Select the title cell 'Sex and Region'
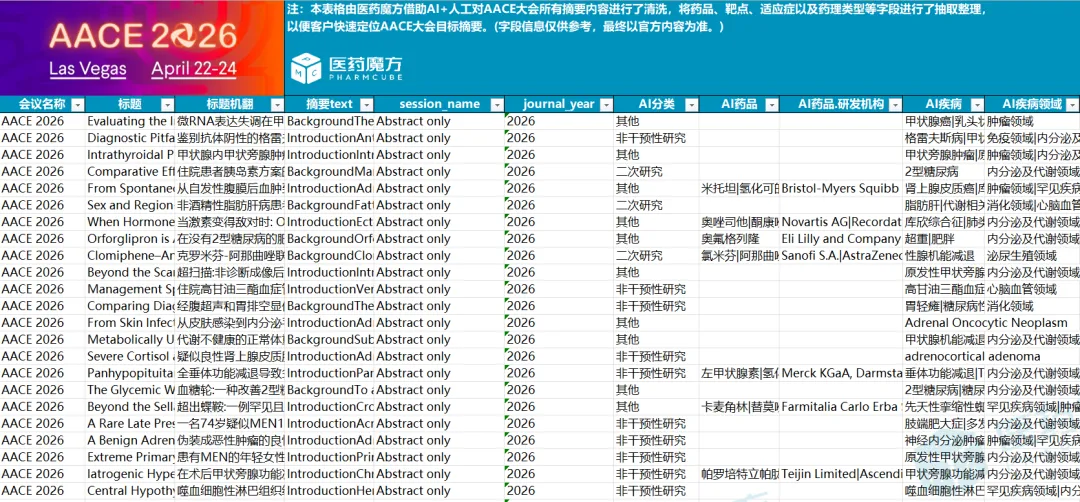This screenshot has height=502, width=1080. click(x=131, y=205)
